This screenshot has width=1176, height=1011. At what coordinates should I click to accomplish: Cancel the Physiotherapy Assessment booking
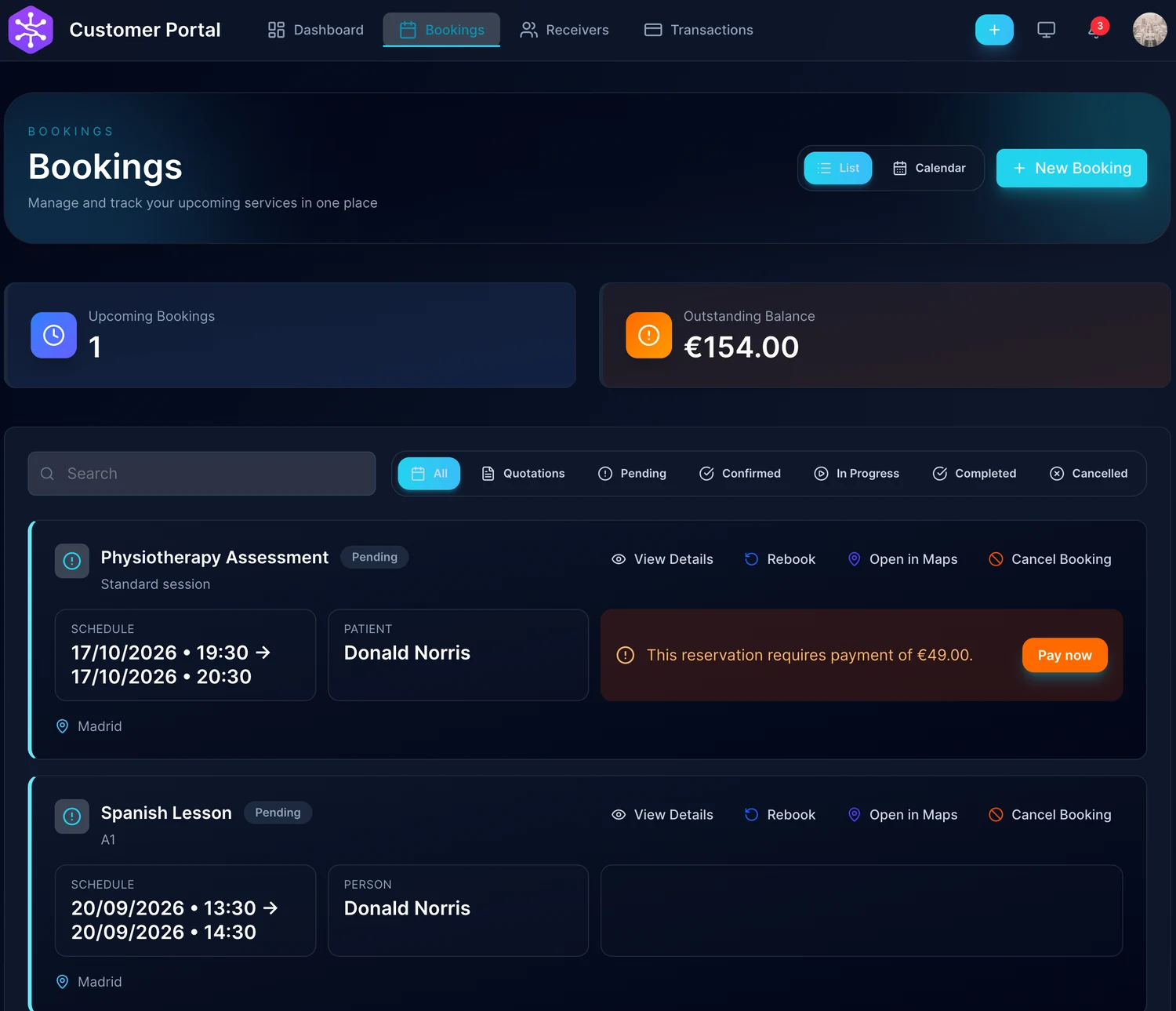pos(1050,559)
